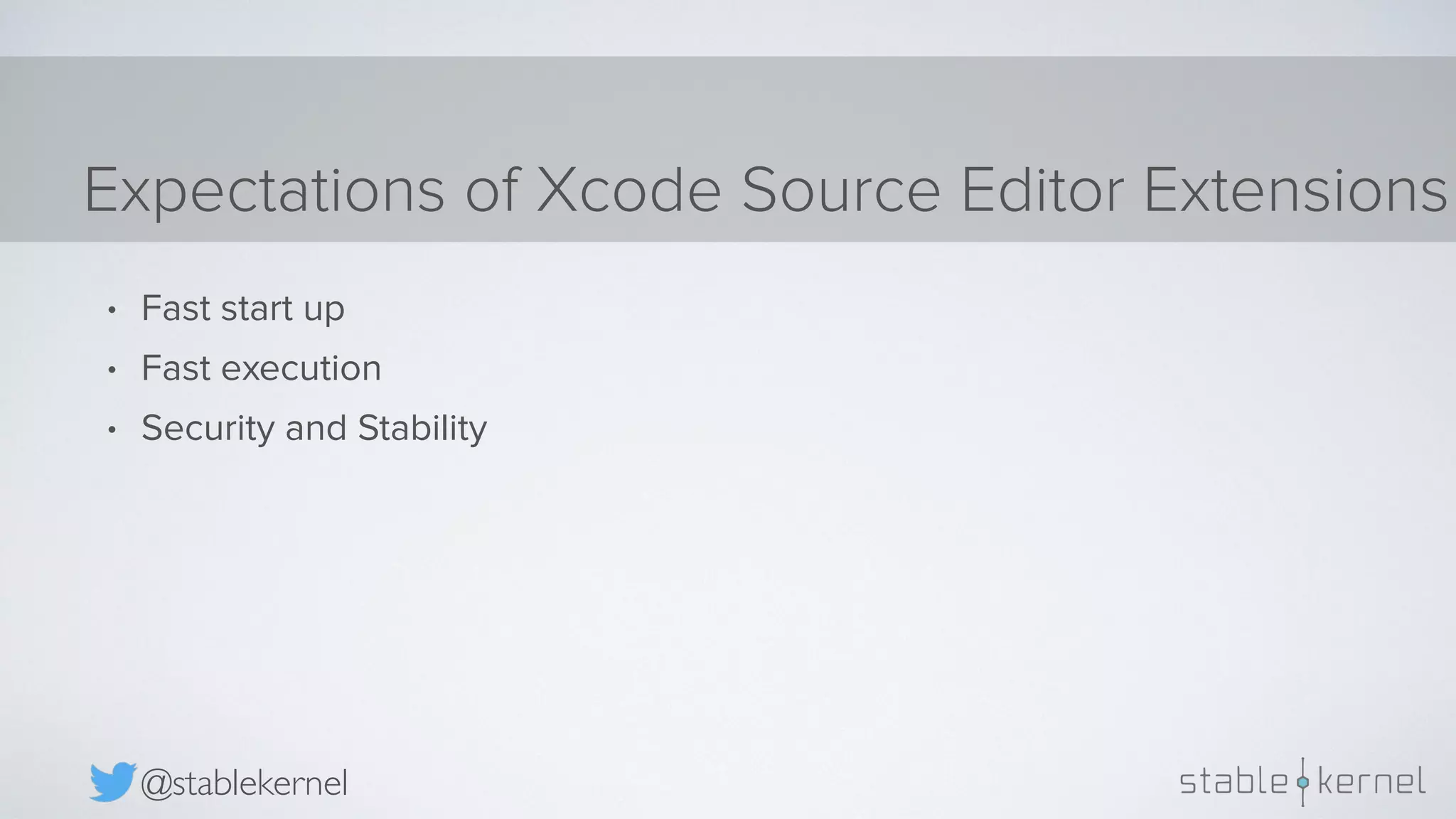Click the 'Fast execution' bullet text
The width and height of the screenshot is (1456, 819).
[x=261, y=368]
